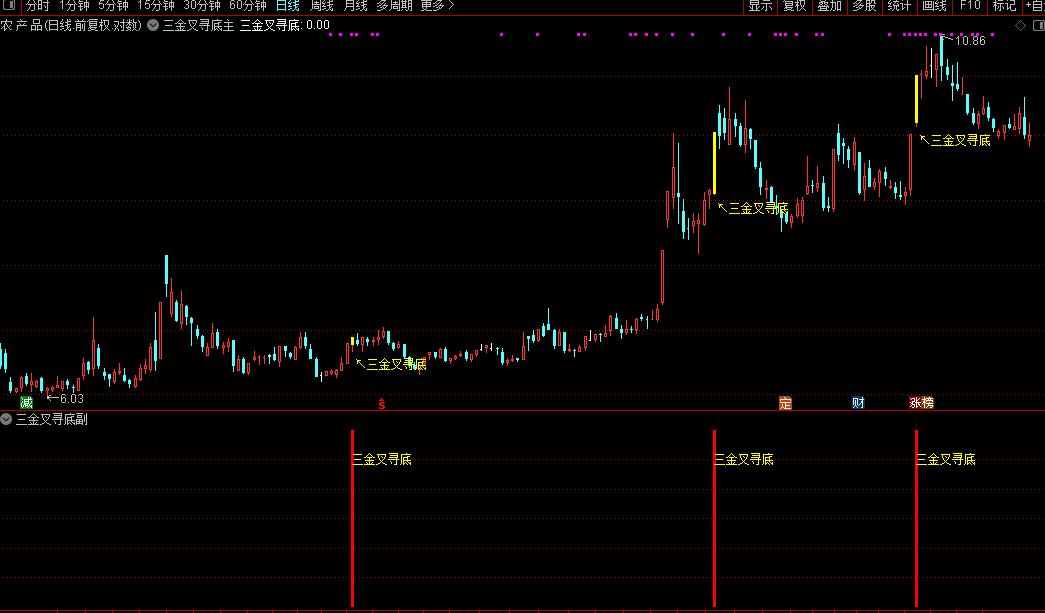Viewport: 1045px width, 613px height.
Task: Expand the 三金叉寻底主 indicator dropdown arrow
Action: (153, 25)
